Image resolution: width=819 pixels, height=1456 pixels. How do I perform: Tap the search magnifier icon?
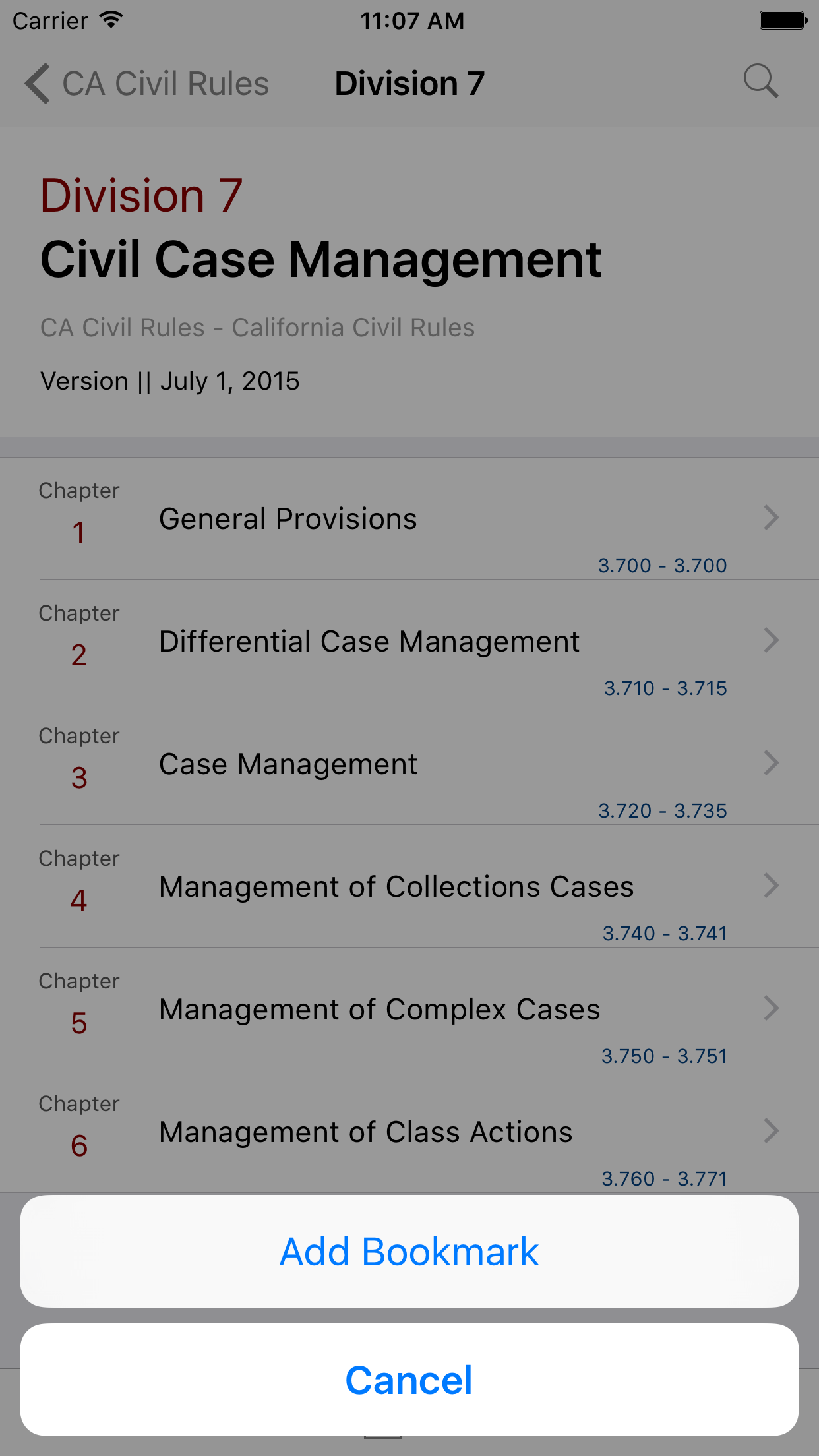[x=761, y=82]
